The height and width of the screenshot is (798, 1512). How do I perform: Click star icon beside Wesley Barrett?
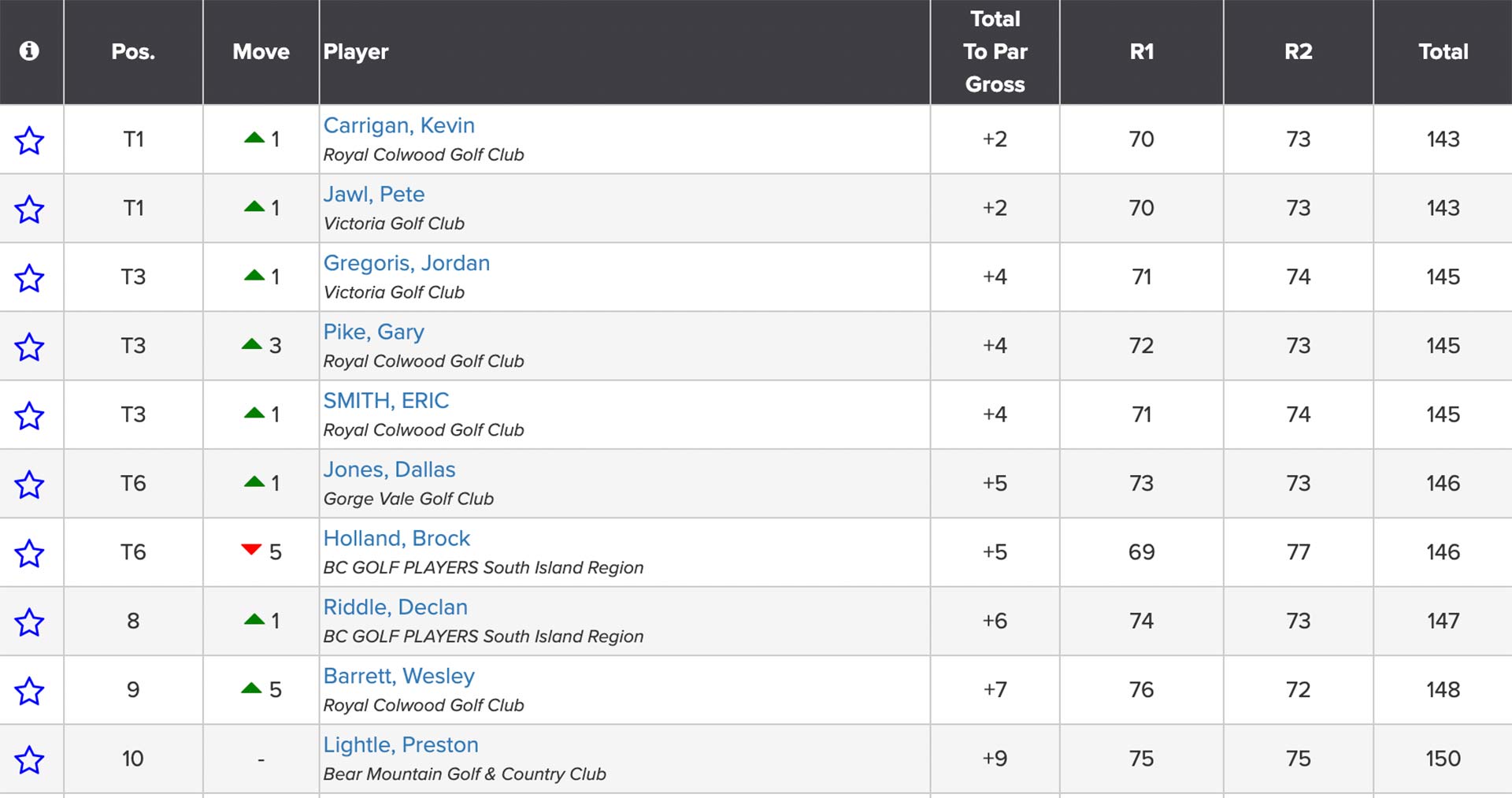click(x=30, y=691)
